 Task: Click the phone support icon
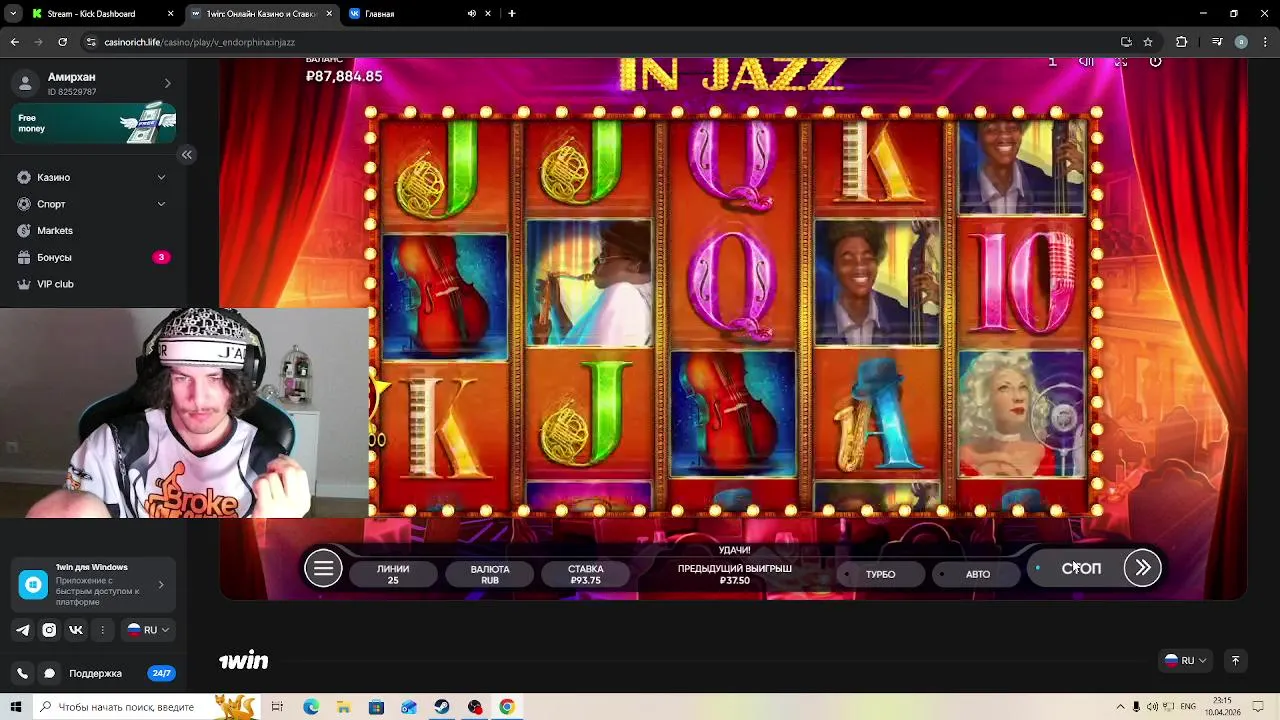click(x=22, y=674)
